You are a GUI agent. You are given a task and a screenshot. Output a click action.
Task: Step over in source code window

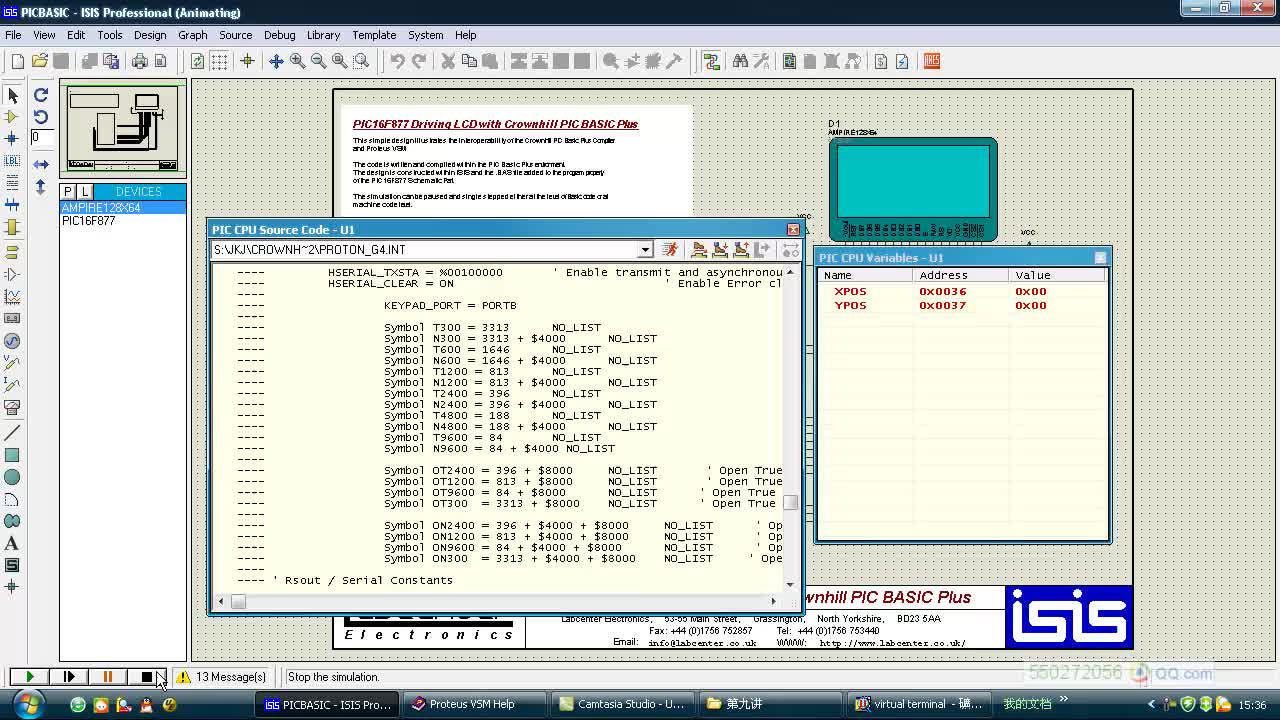click(699, 250)
